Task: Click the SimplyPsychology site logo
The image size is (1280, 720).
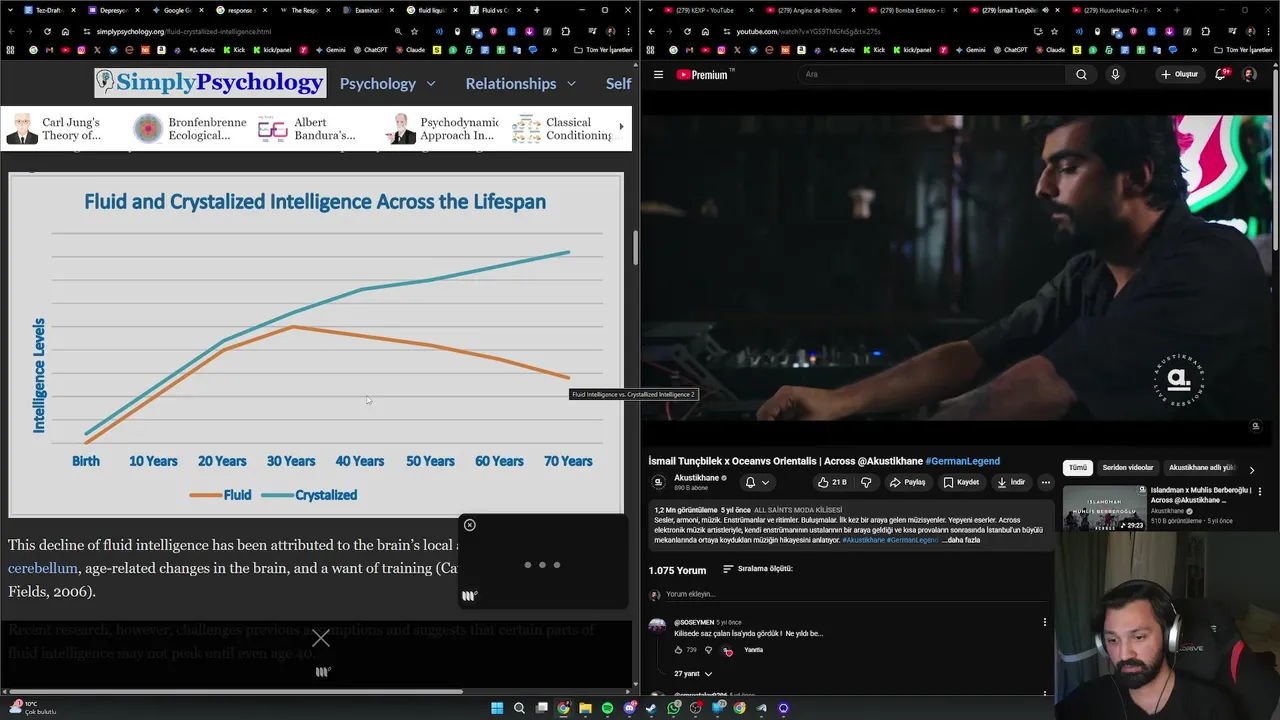Action: point(210,83)
